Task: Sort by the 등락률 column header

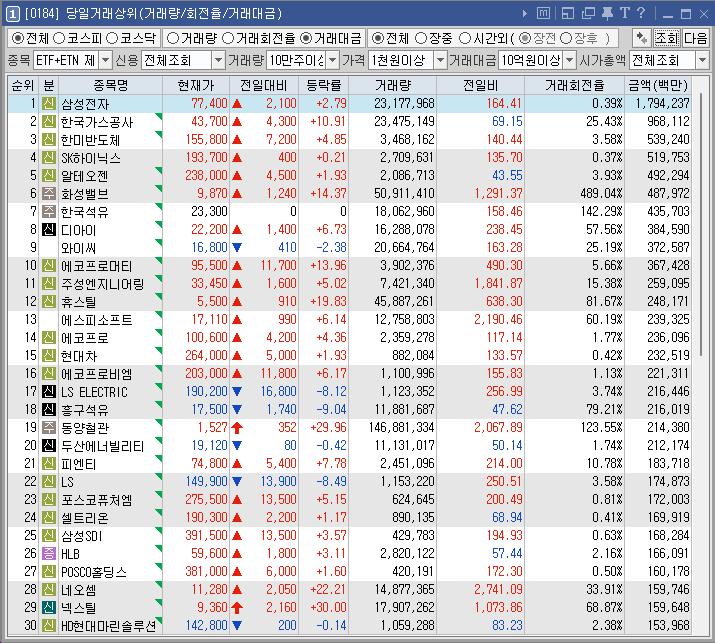Action: tap(323, 85)
